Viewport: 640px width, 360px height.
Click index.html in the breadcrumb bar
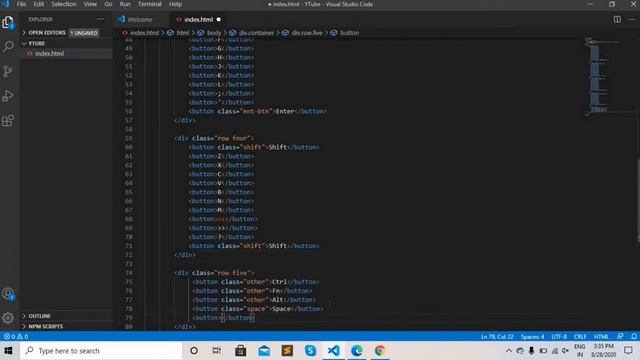pos(144,33)
